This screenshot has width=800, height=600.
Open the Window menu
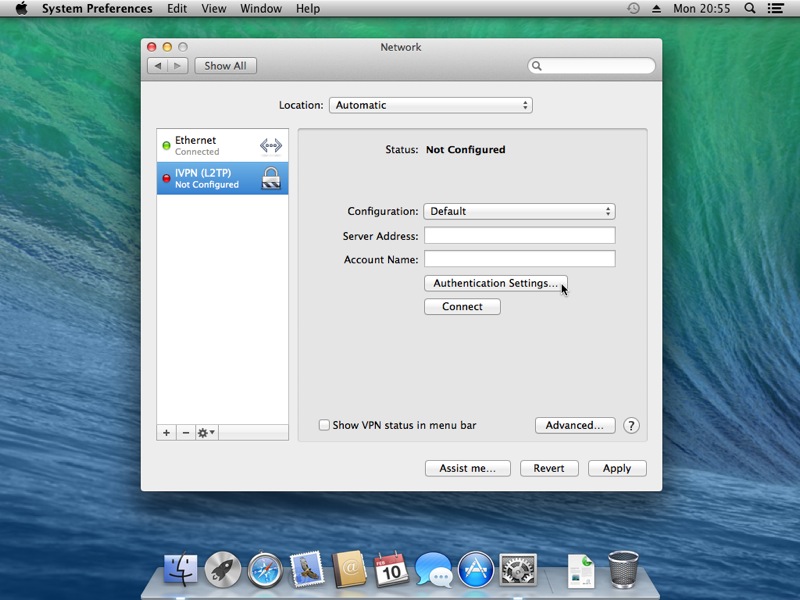[261, 9]
